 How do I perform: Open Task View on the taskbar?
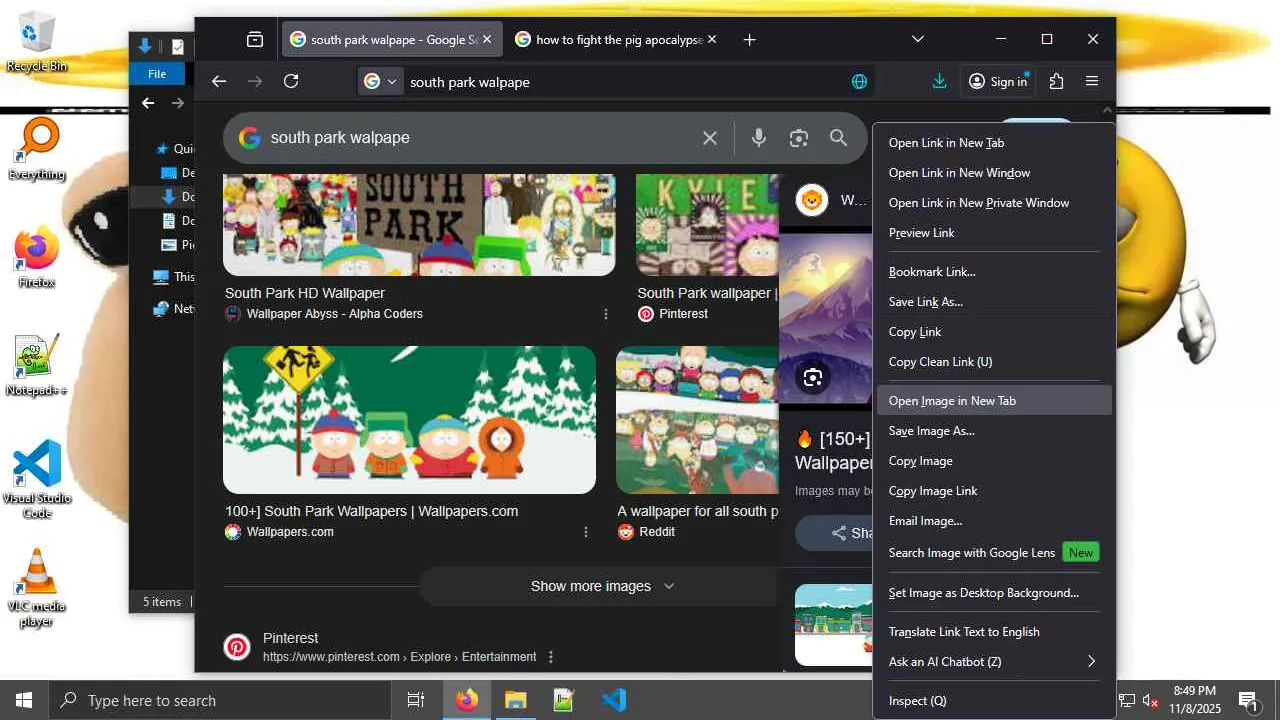pyautogui.click(x=416, y=700)
